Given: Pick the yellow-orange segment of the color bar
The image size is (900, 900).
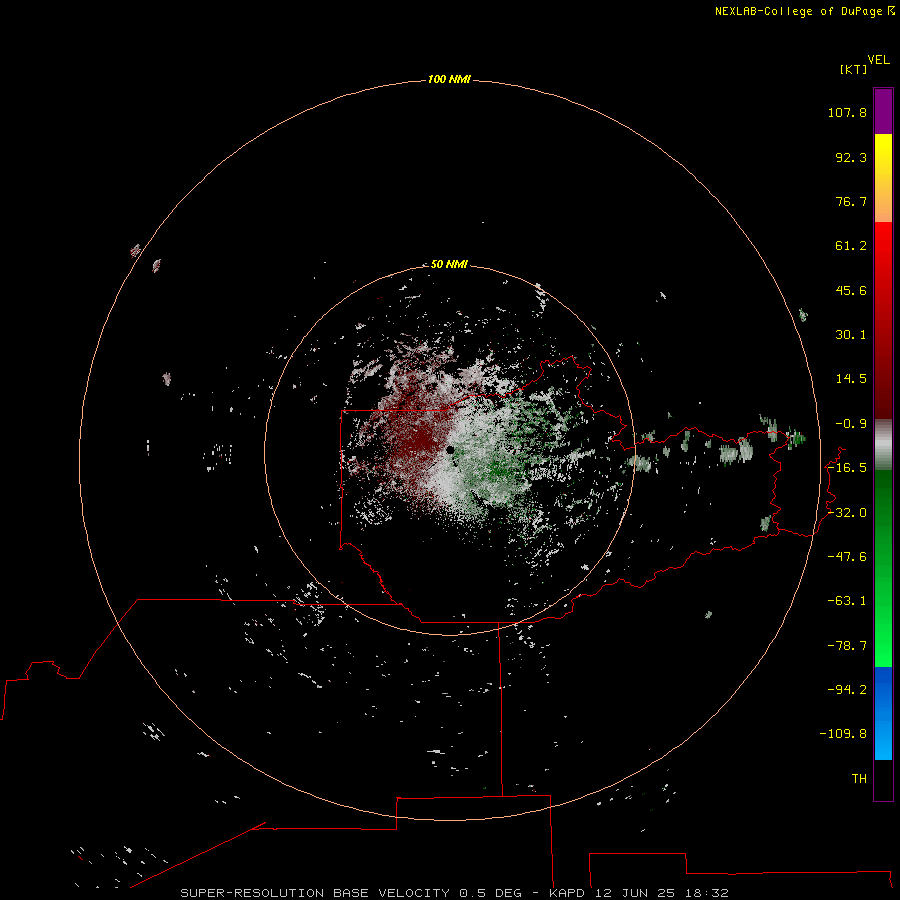Looking at the screenshot, I should pyautogui.click(x=883, y=178).
